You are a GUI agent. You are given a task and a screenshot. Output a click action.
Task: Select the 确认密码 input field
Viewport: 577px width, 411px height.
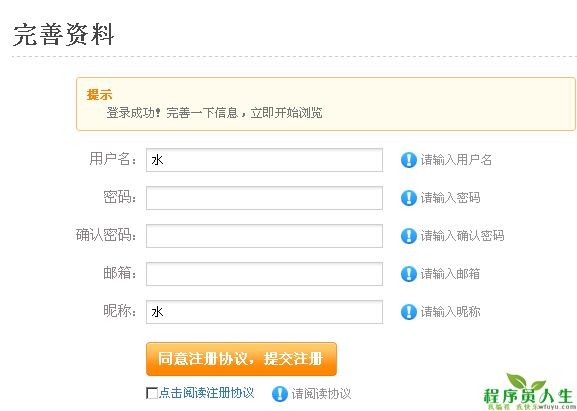(x=264, y=236)
